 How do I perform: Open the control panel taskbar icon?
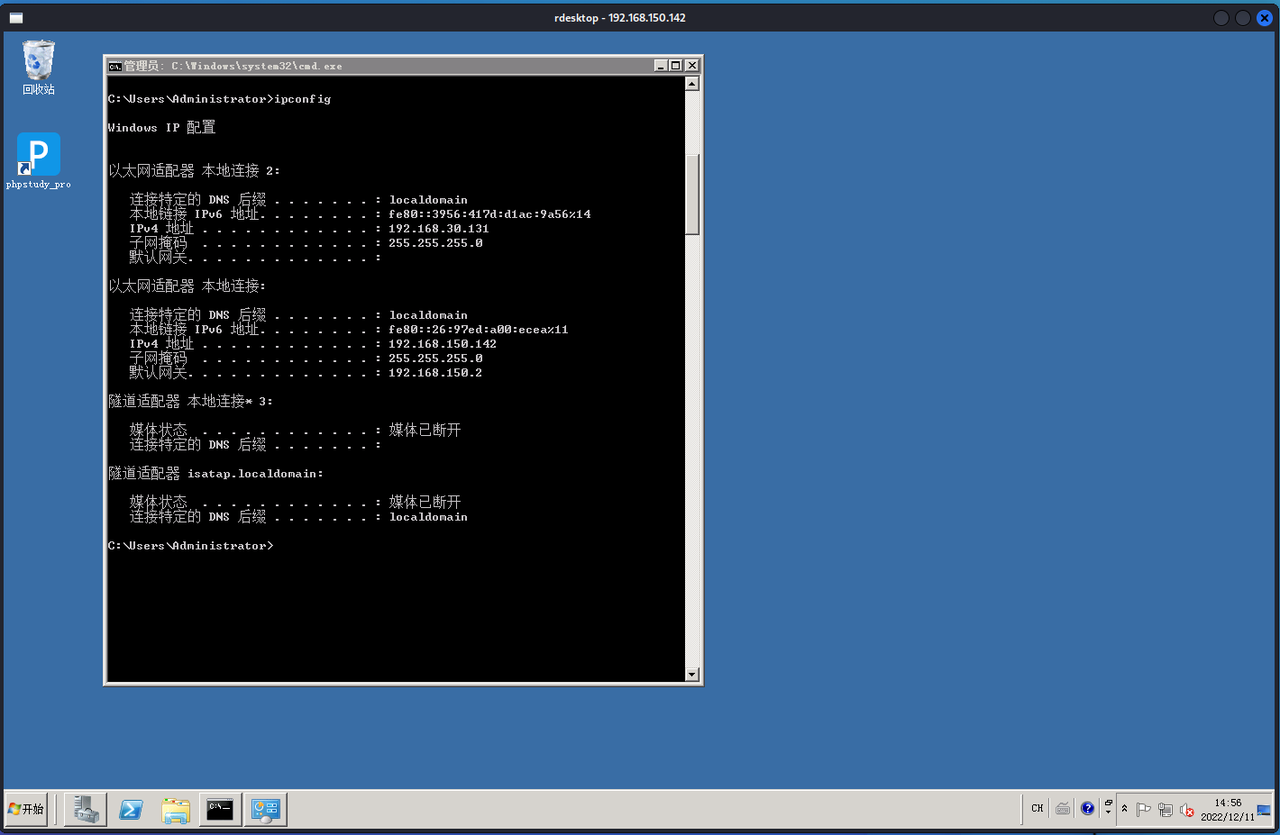pyautogui.click(x=265, y=809)
